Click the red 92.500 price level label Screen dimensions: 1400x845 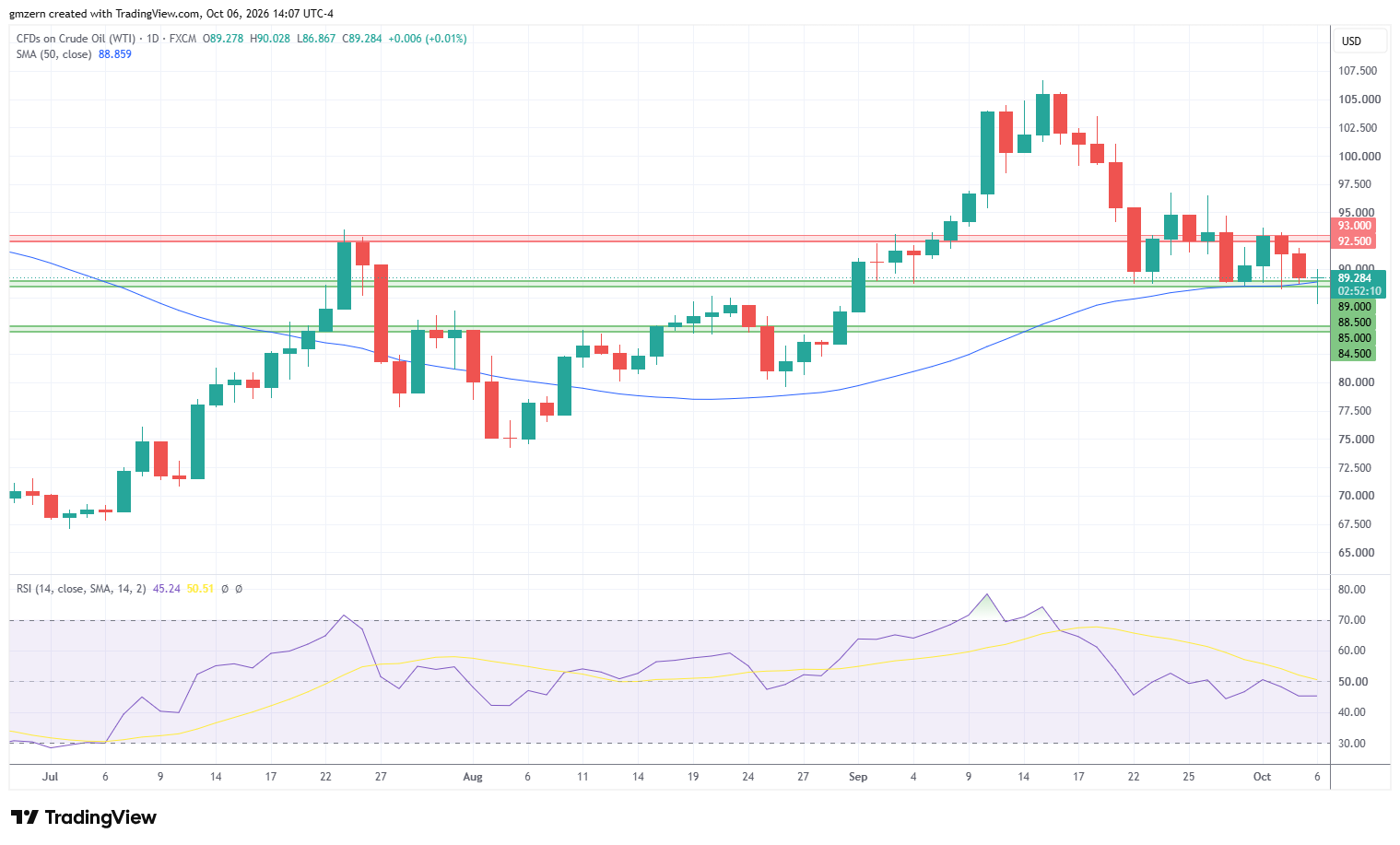click(1355, 241)
